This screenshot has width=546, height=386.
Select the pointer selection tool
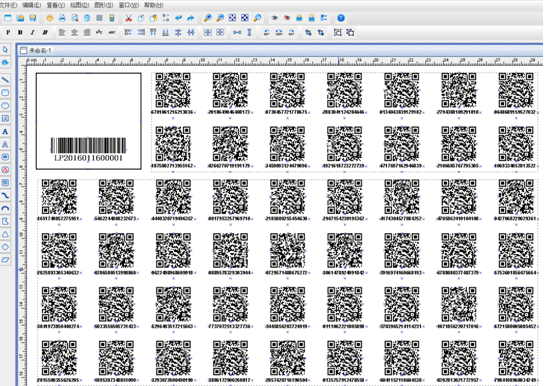[x=5, y=50]
